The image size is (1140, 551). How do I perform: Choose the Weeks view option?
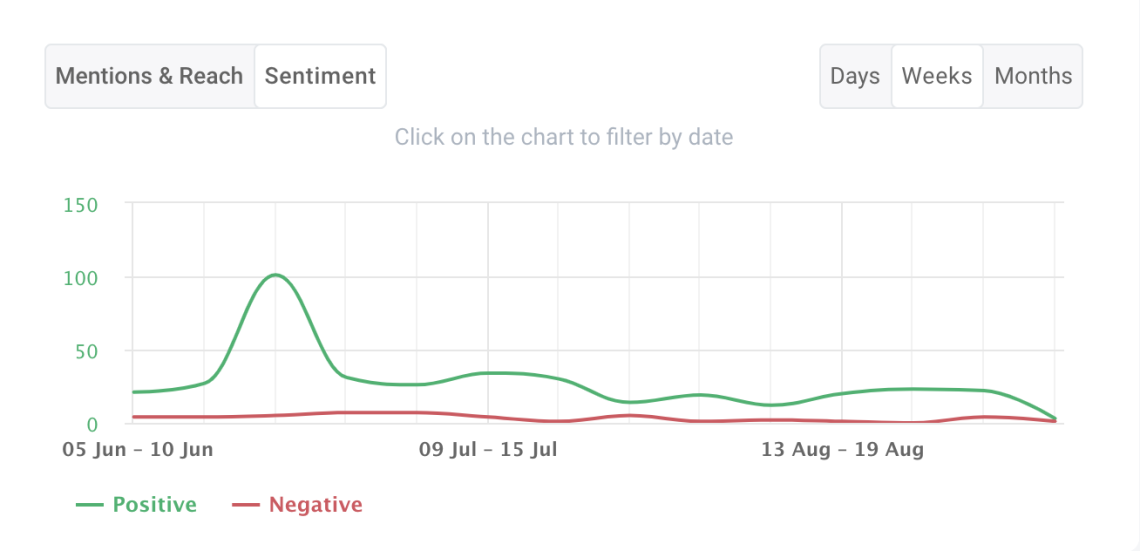coord(937,76)
